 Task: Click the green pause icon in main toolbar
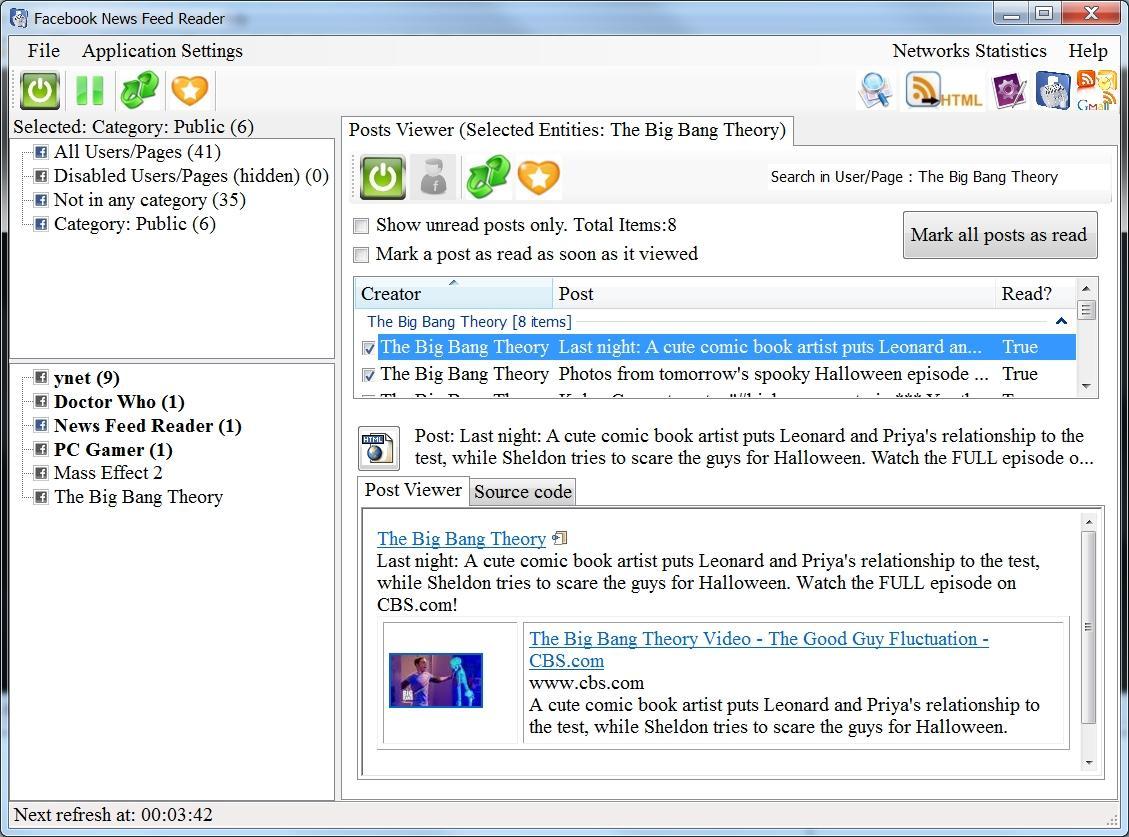[x=90, y=91]
